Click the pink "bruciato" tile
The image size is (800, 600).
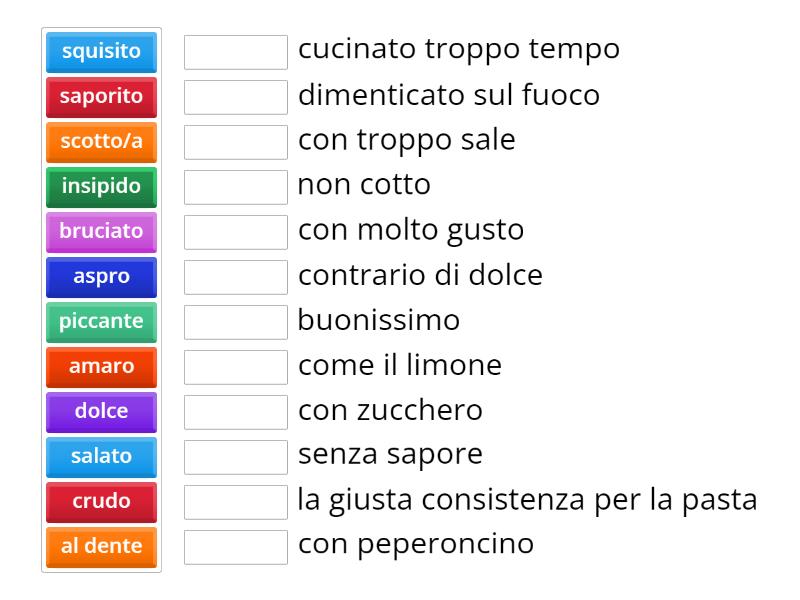click(x=100, y=232)
